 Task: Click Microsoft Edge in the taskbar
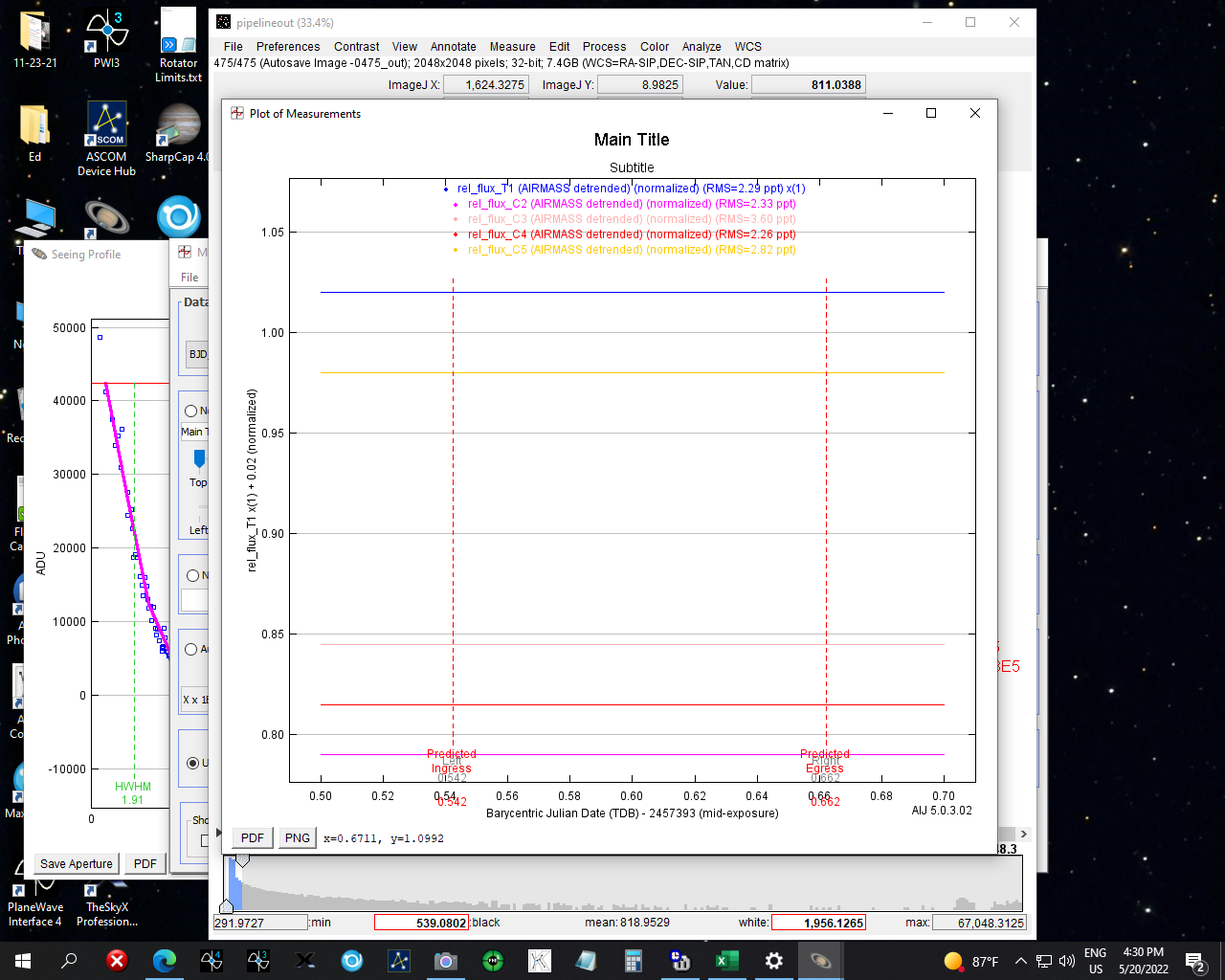[165, 960]
